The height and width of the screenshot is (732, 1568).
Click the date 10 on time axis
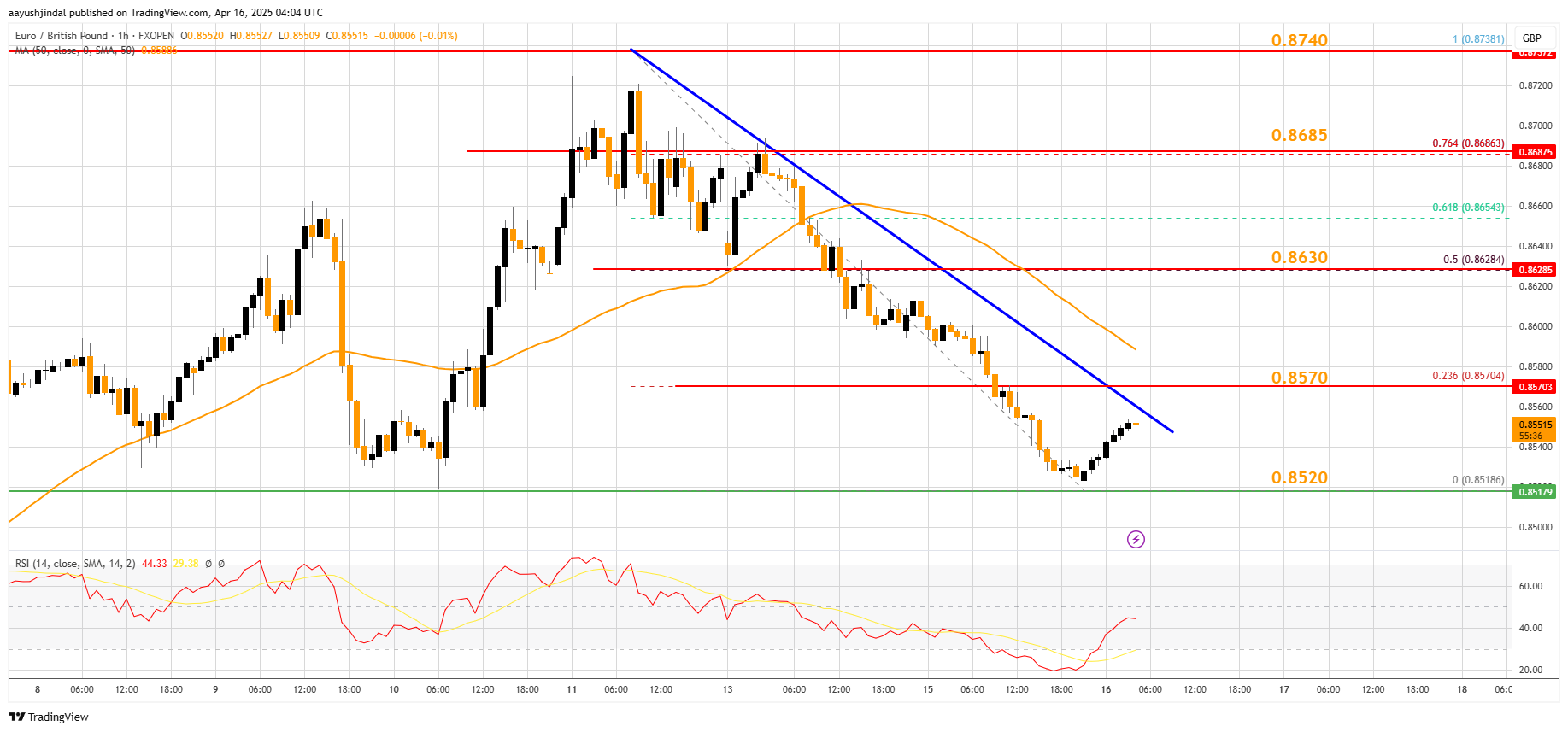[394, 689]
